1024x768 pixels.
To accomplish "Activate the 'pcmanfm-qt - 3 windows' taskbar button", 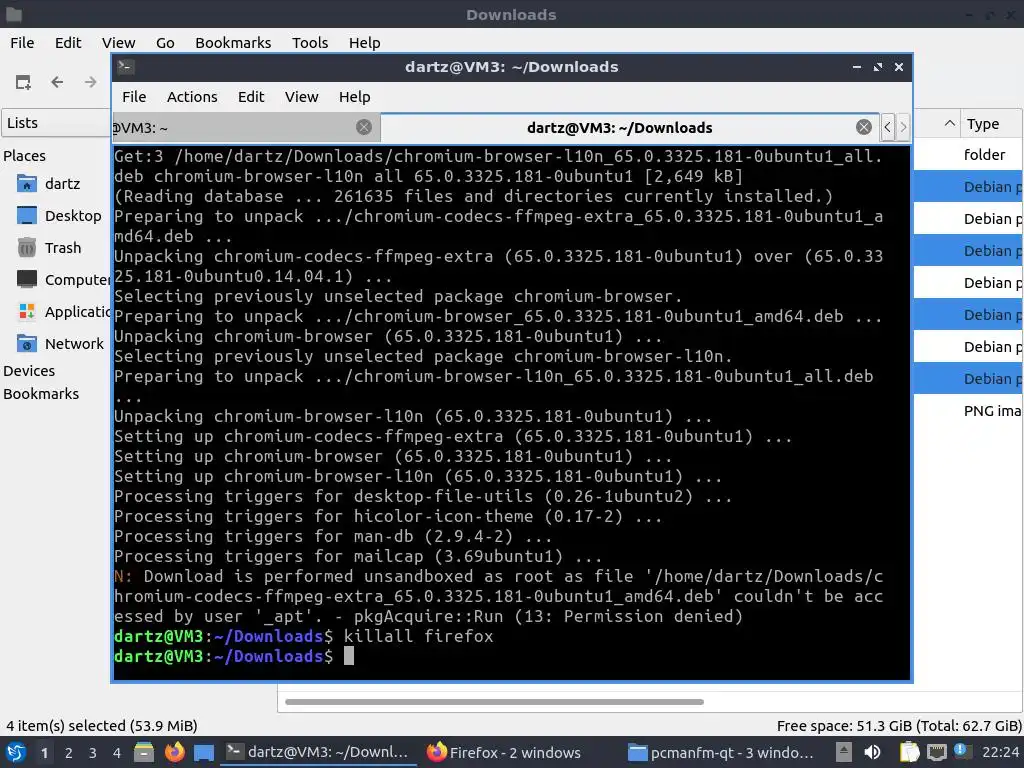I will pyautogui.click(x=720, y=752).
